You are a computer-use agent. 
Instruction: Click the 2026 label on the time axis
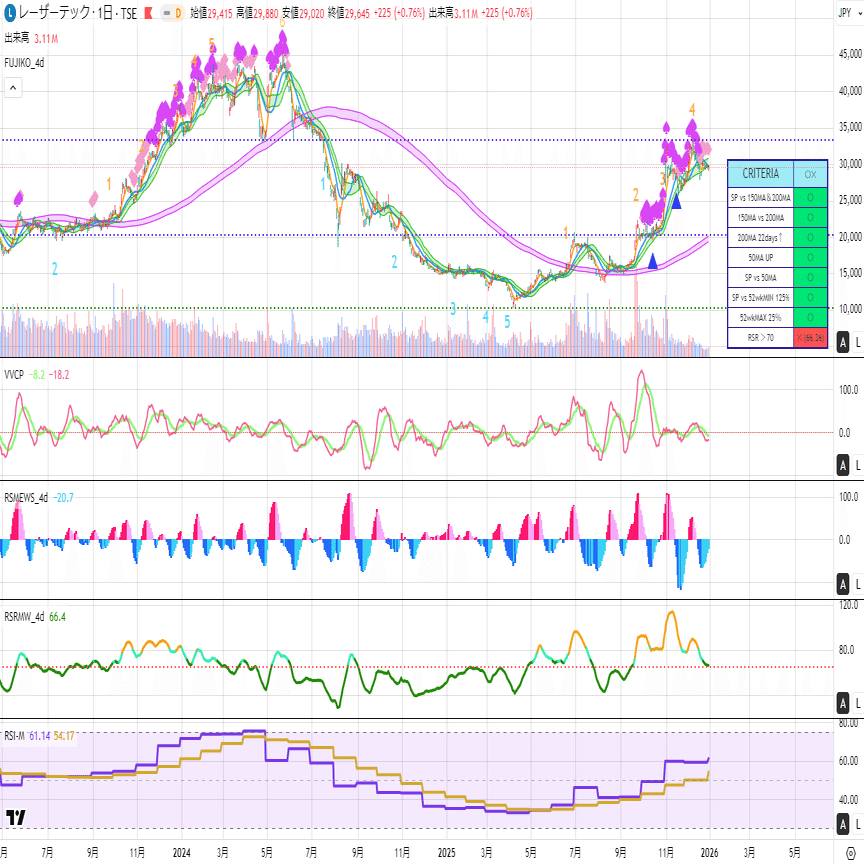pyautogui.click(x=709, y=852)
